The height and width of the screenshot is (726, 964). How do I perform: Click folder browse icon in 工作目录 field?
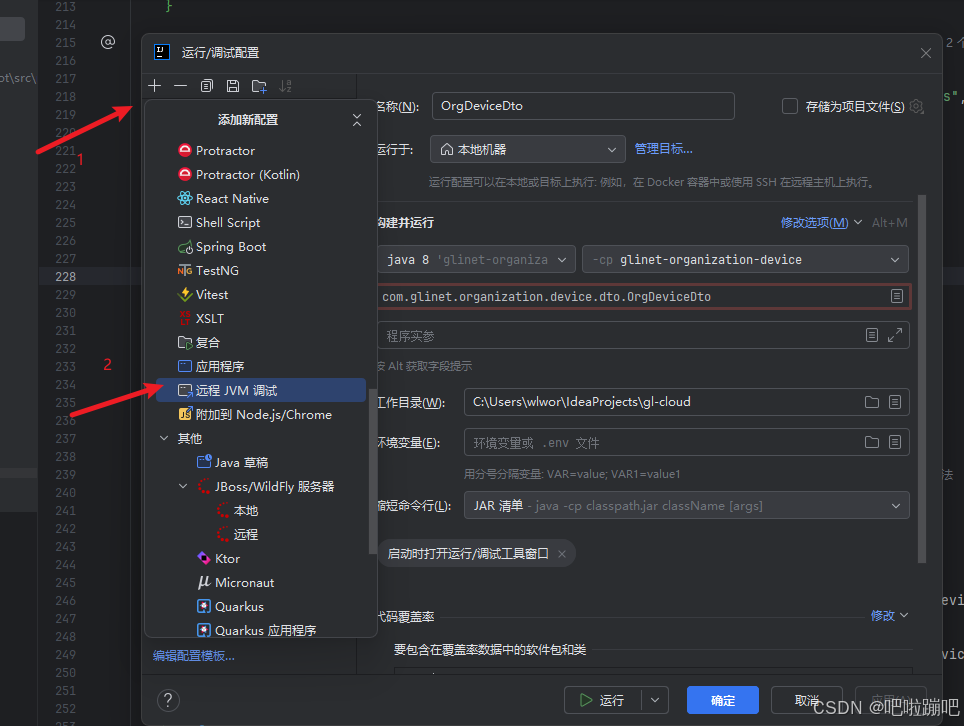(x=872, y=402)
